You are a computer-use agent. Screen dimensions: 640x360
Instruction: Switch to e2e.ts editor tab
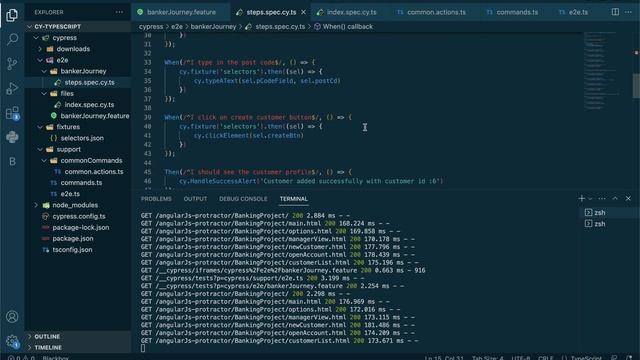click(x=578, y=12)
